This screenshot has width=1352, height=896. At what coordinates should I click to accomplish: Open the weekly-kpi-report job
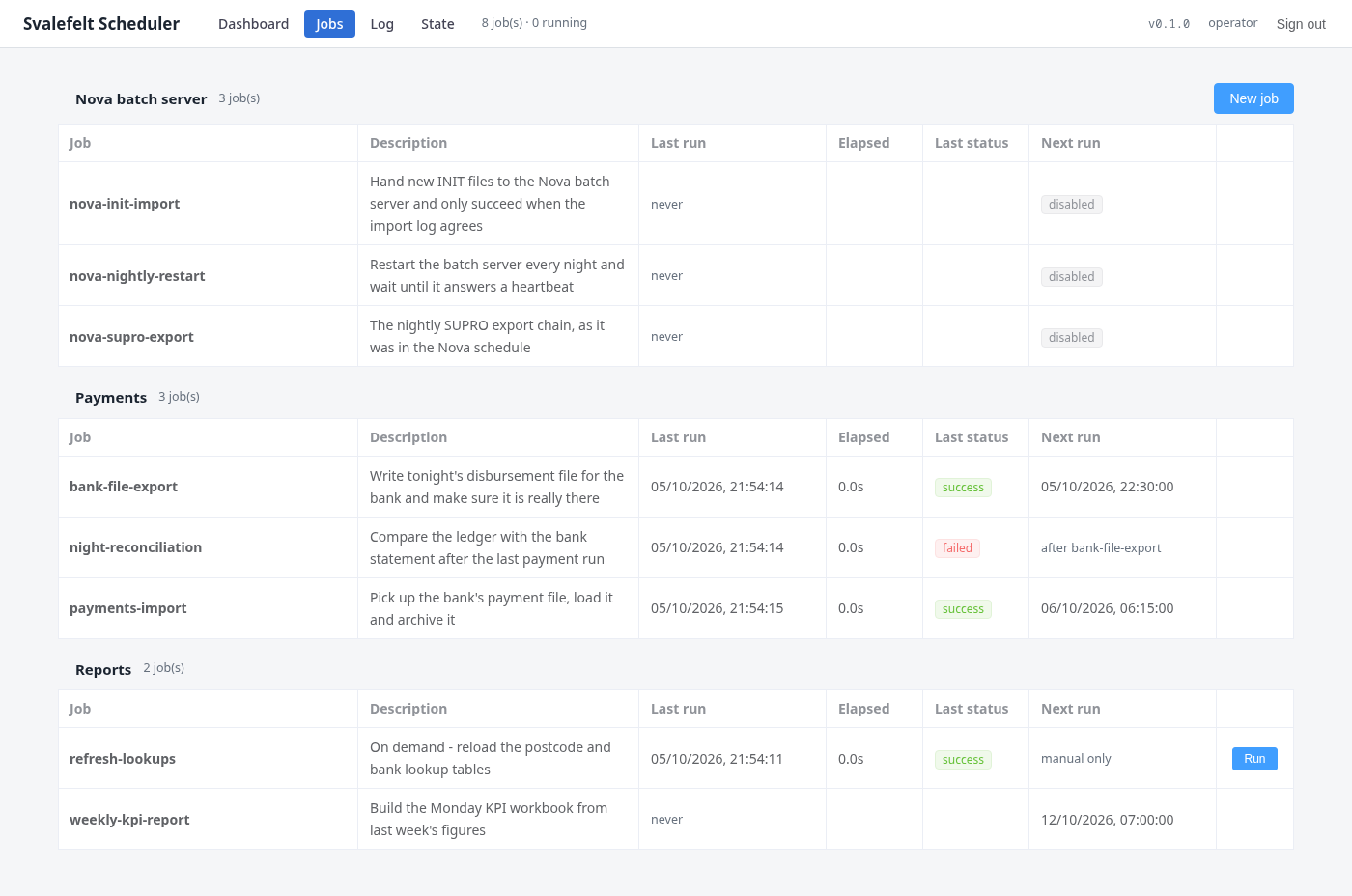(x=129, y=820)
